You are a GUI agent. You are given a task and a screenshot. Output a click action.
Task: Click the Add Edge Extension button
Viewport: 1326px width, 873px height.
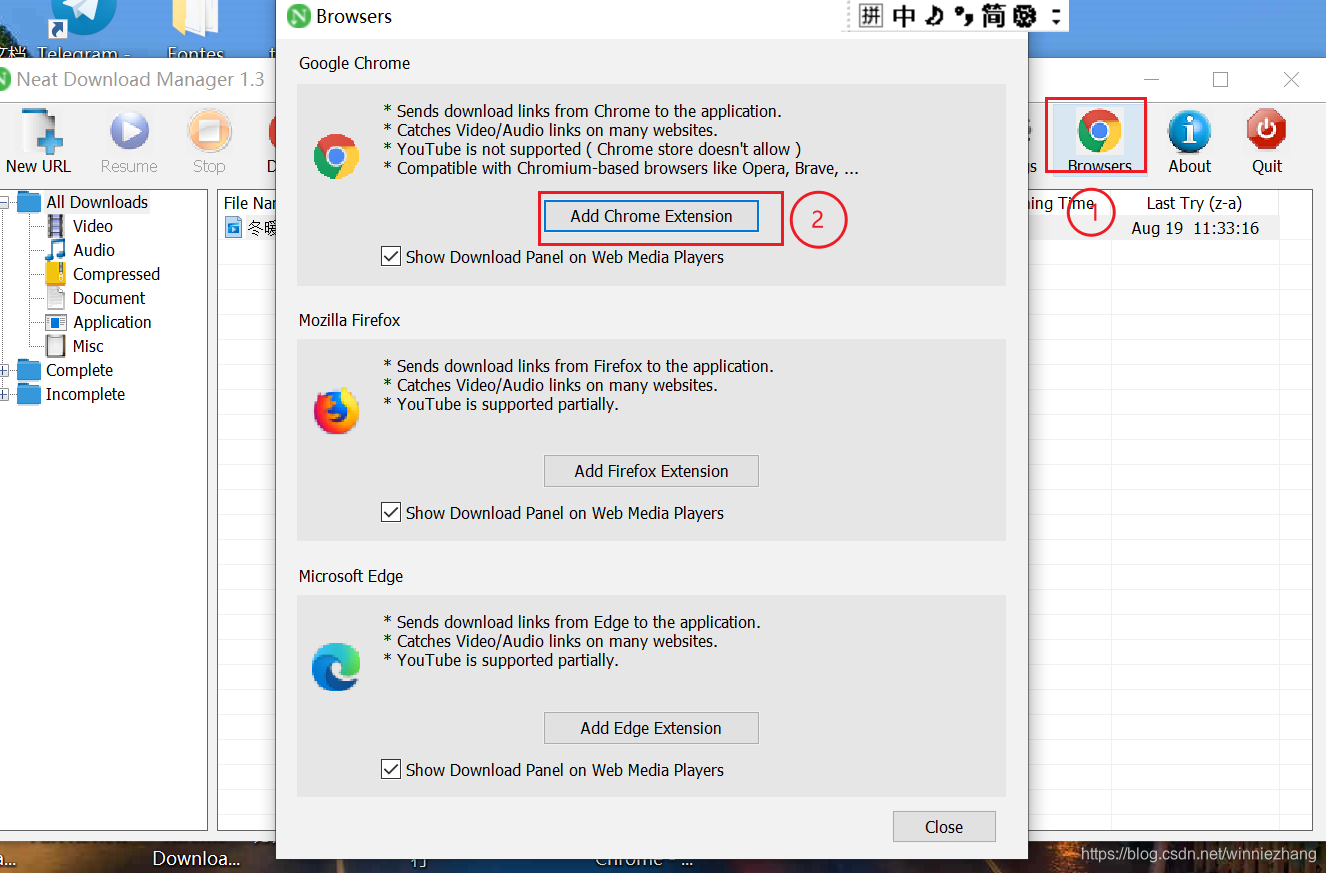(651, 728)
